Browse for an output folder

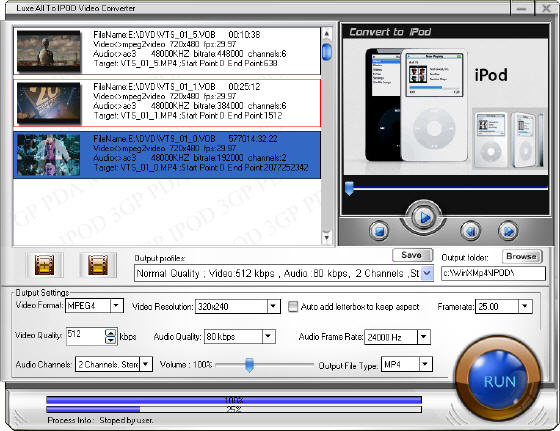(x=522, y=256)
